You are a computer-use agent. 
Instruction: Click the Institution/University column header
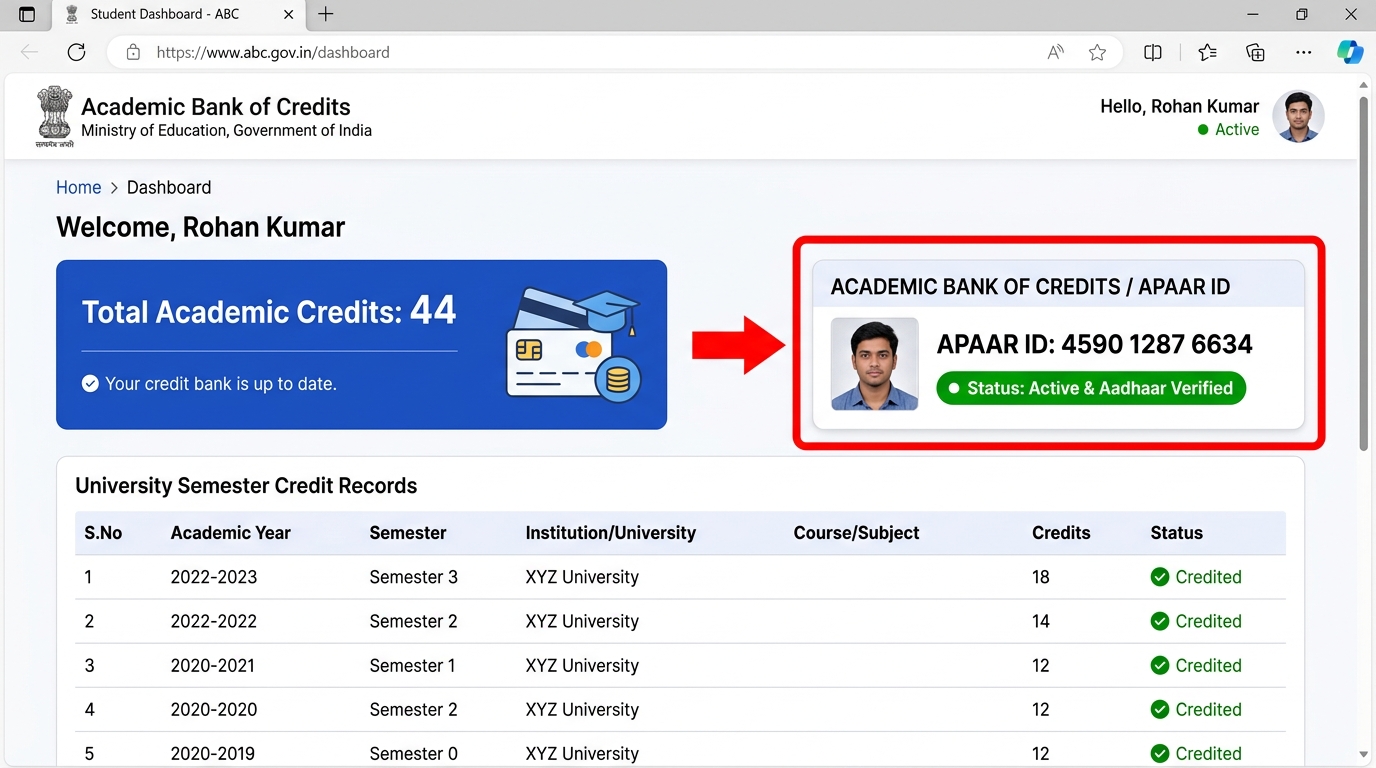(610, 533)
